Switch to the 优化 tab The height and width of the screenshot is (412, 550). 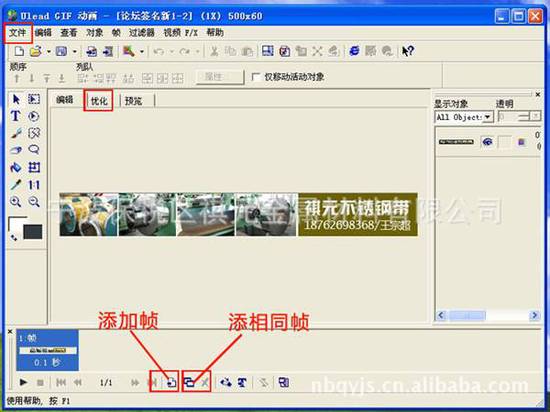[99, 101]
